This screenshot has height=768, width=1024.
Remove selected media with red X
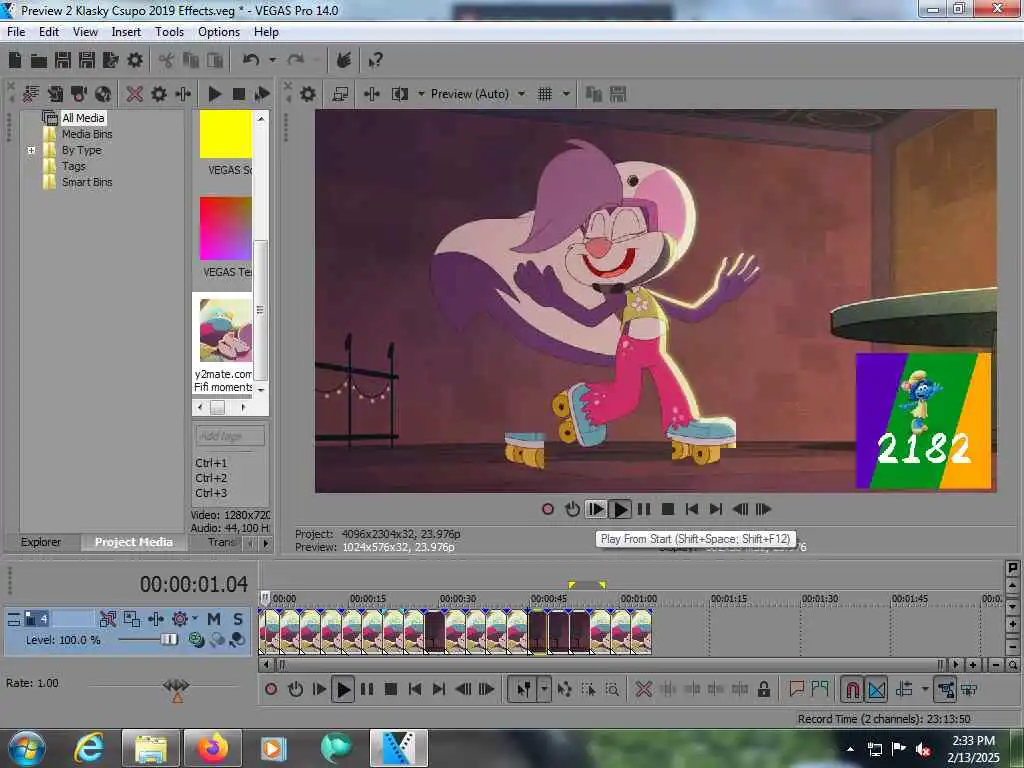(x=135, y=95)
